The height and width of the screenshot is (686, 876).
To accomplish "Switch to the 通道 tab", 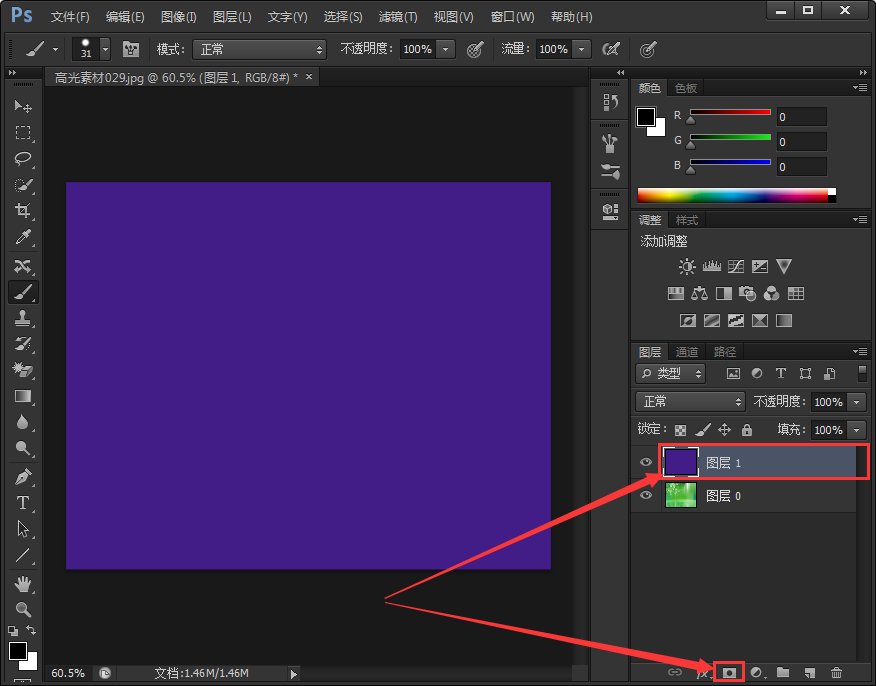I will pos(687,352).
